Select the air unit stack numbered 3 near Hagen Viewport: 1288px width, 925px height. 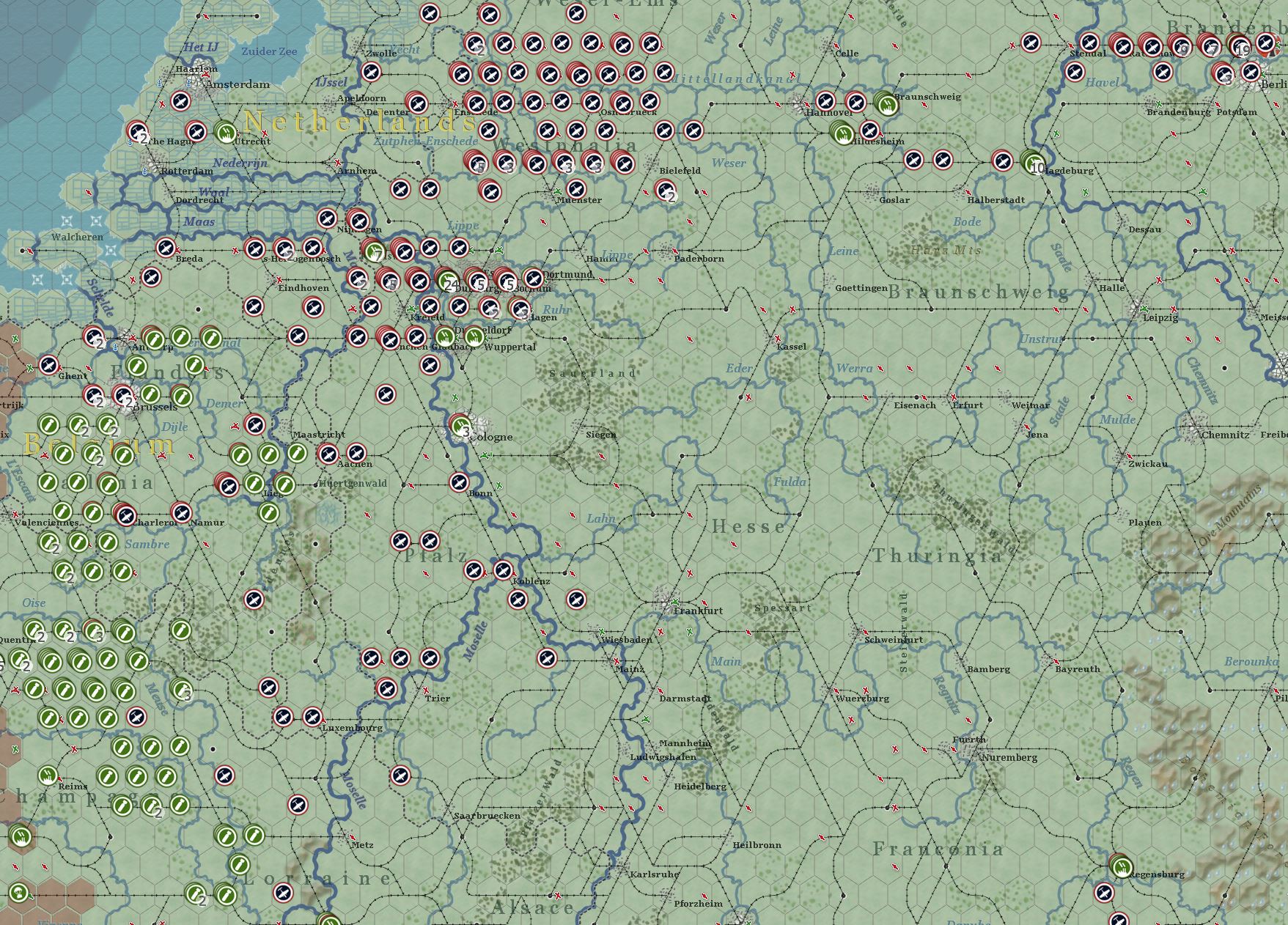520,307
